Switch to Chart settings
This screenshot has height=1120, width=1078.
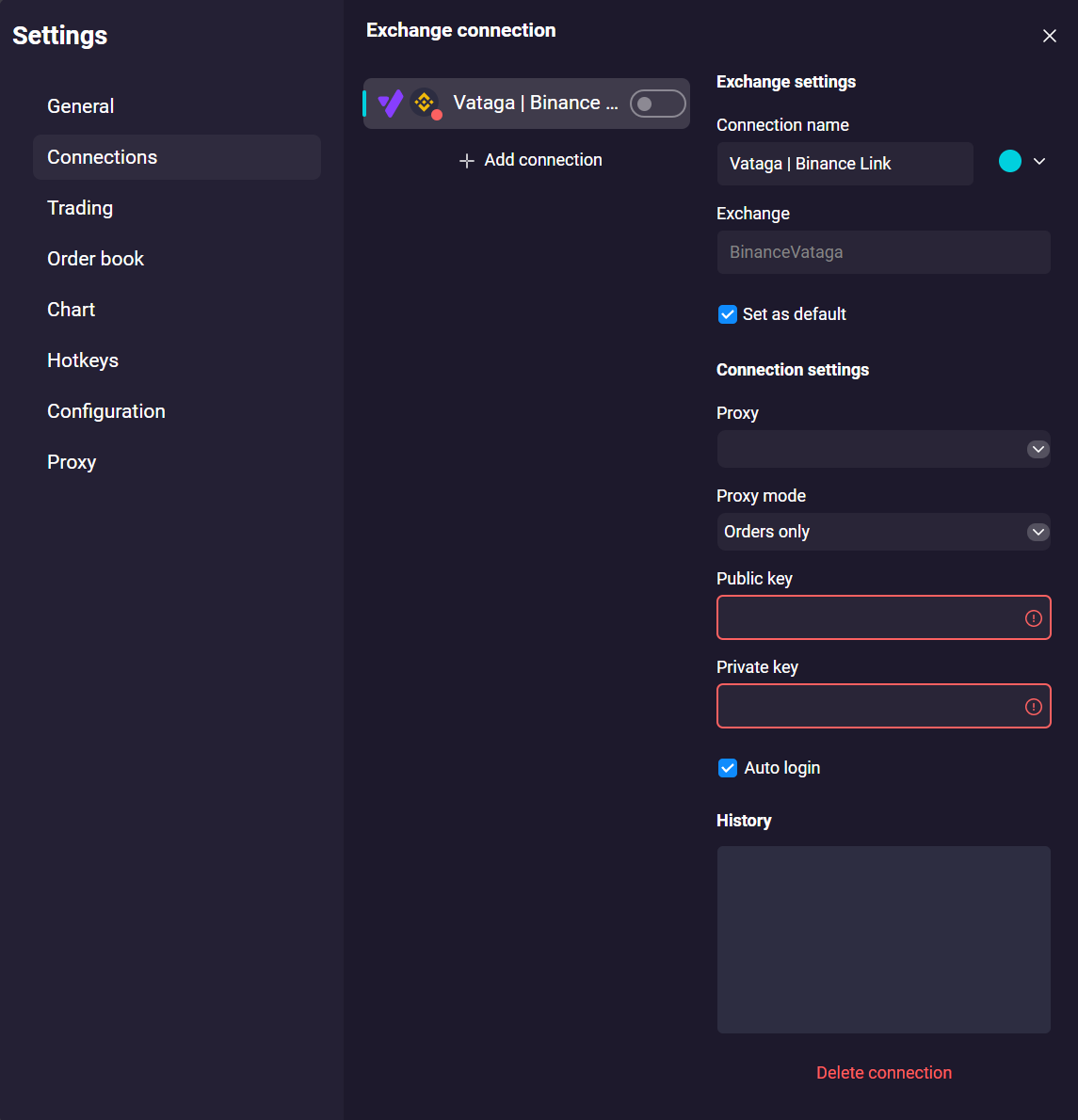[176, 310]
